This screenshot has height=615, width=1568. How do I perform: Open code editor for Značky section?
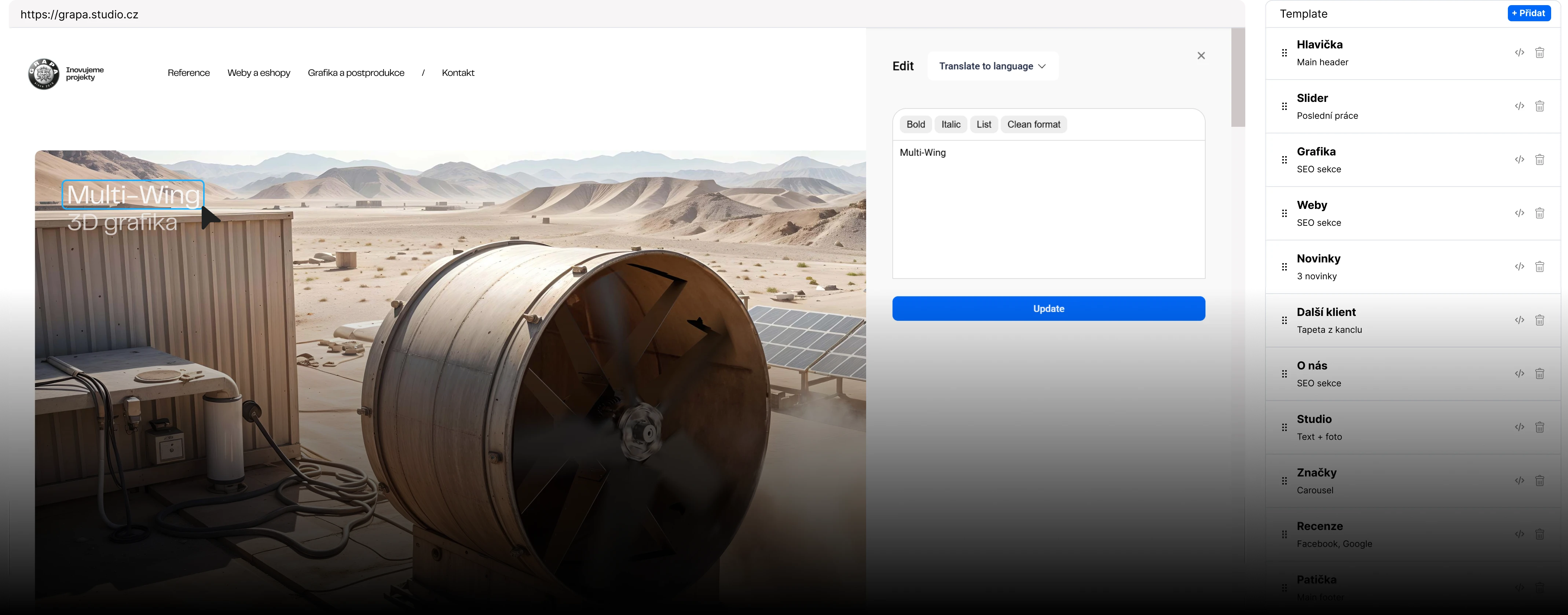click(1519, 481)
